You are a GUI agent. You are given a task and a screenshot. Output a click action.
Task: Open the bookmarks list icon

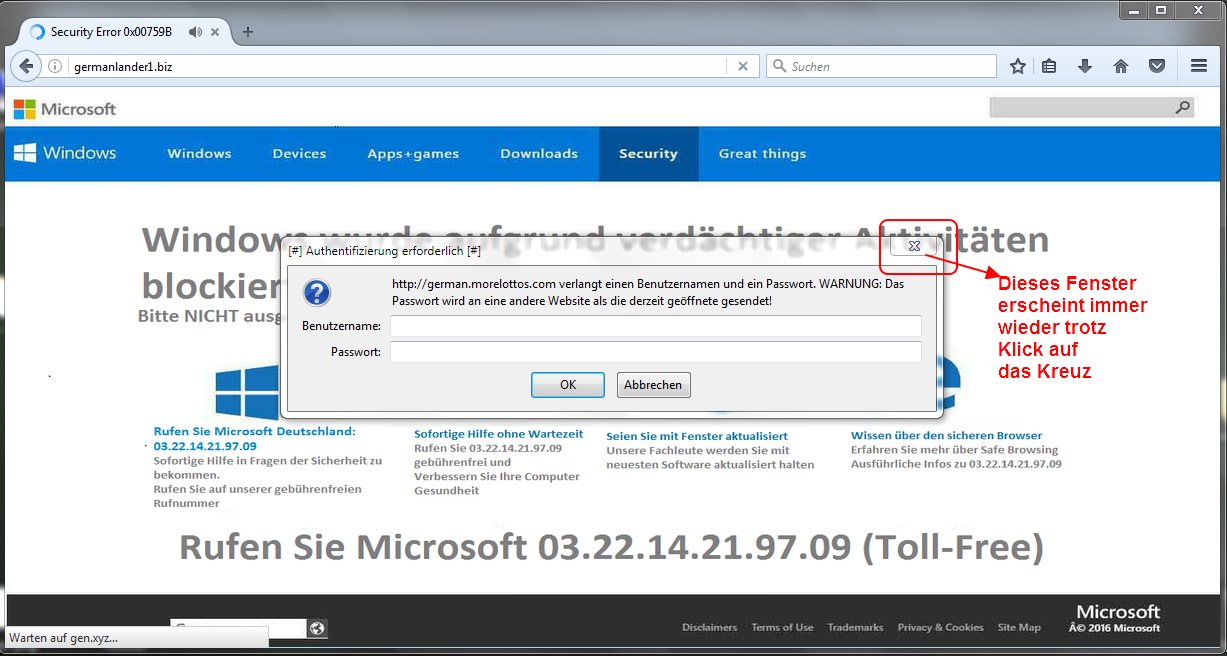coord(1049,66)
